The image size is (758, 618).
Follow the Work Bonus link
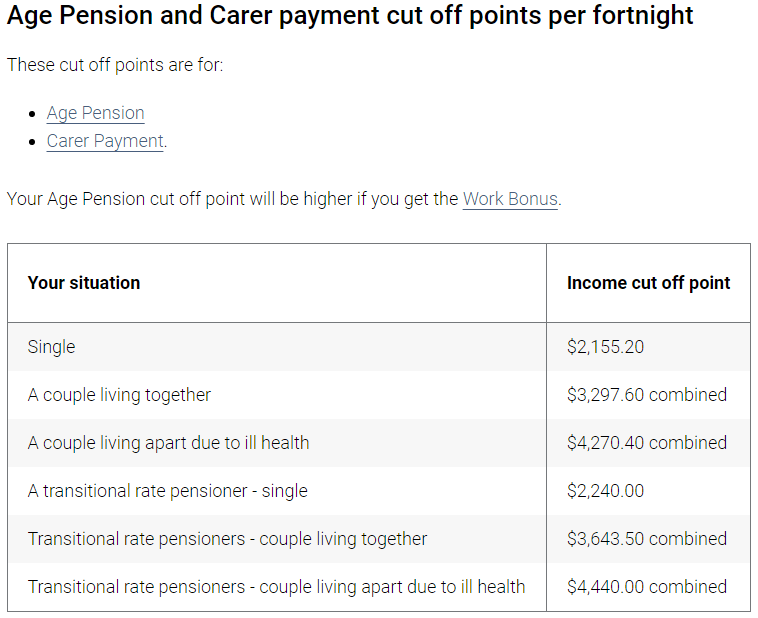tap(510, 199)
